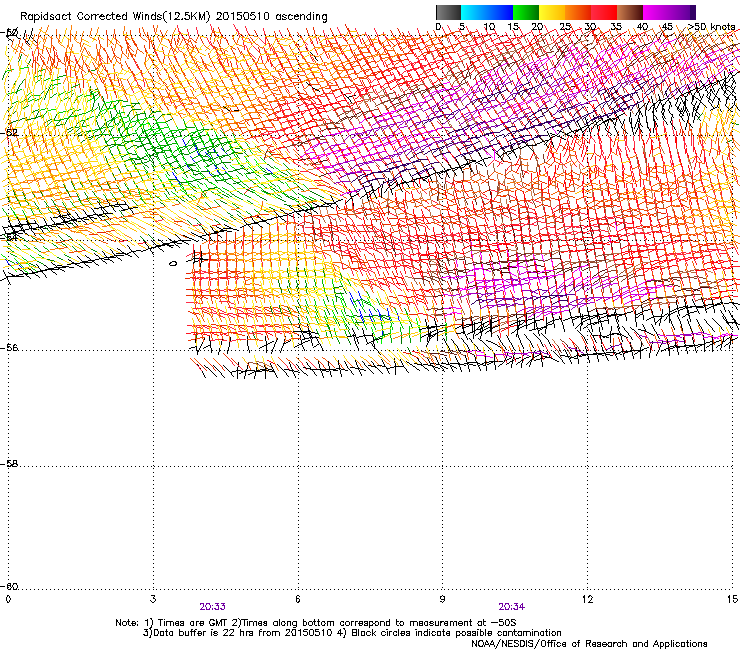Click the 20:33 swath time marker
Screen dimensions: 740x650
[212, 607]
